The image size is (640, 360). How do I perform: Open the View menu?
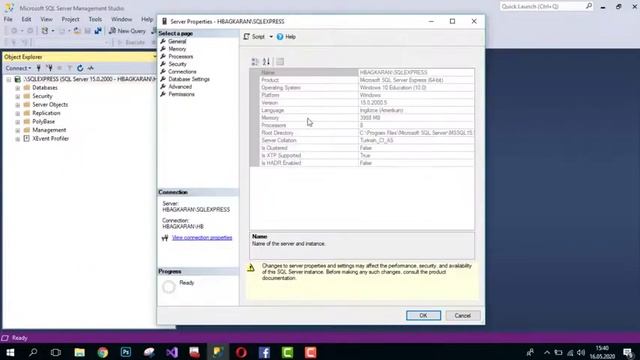point(46,19)
